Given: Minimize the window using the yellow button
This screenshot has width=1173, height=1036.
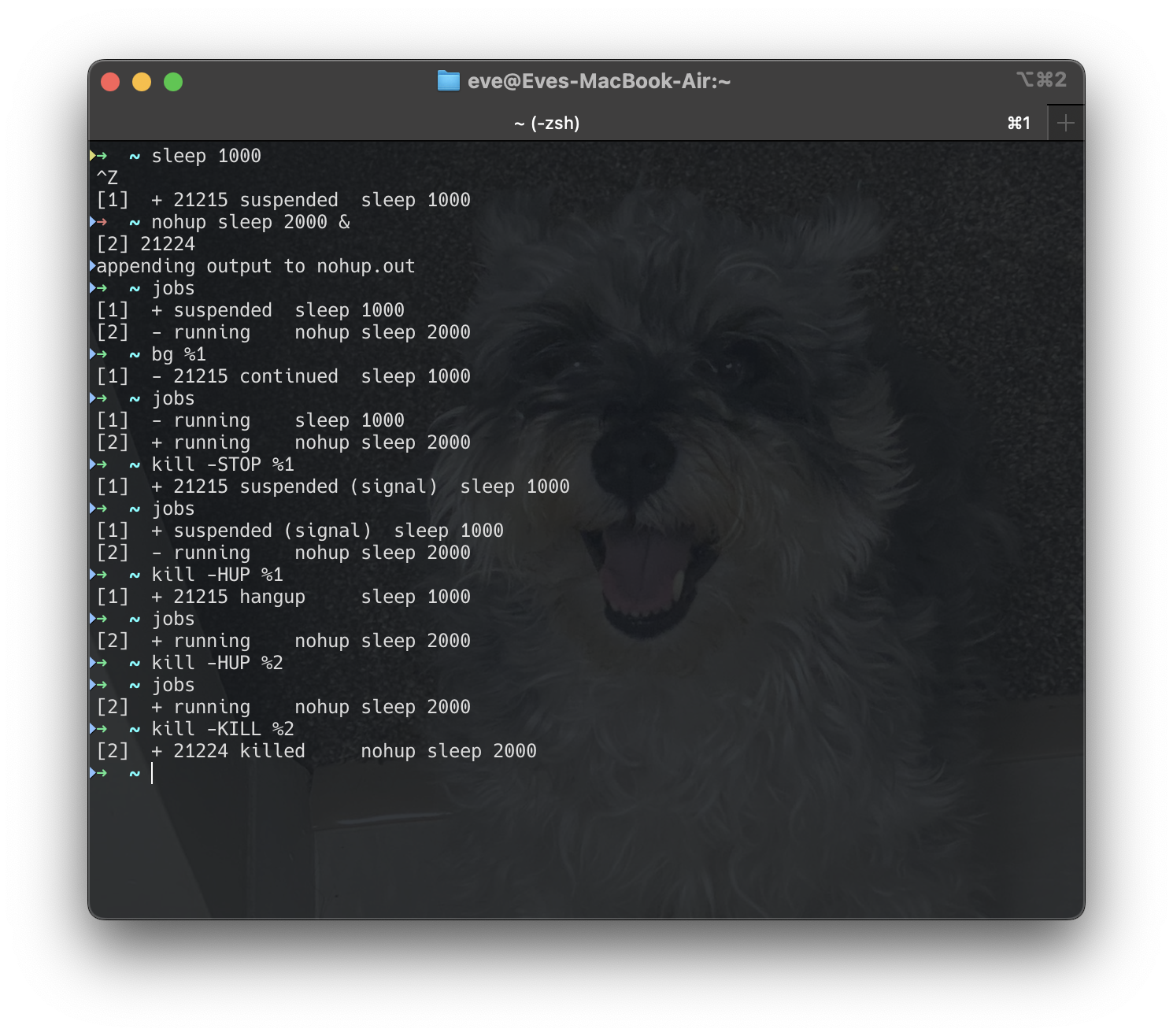Looking at the screenshot, I should (x=142, y=82).
